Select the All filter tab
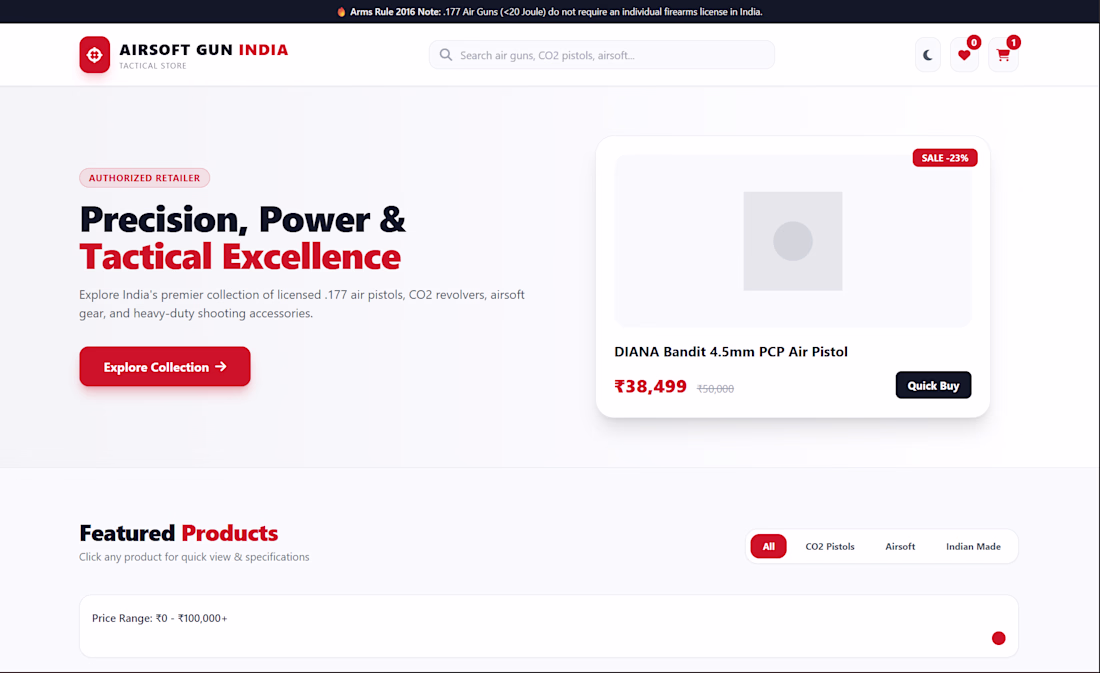The width and height of the screenshot is (1100, 673). tap(768, 546)
